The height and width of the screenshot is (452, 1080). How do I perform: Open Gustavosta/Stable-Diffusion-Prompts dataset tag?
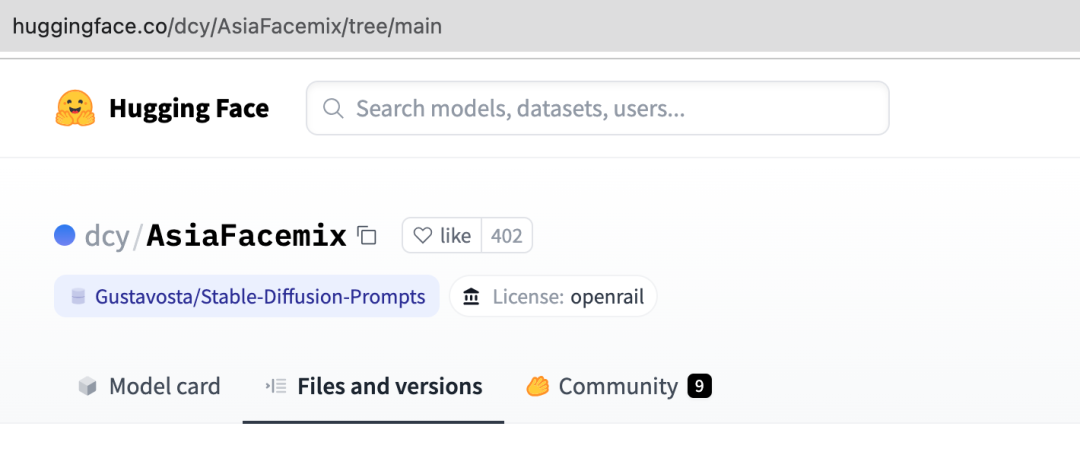tap(247, 296)
